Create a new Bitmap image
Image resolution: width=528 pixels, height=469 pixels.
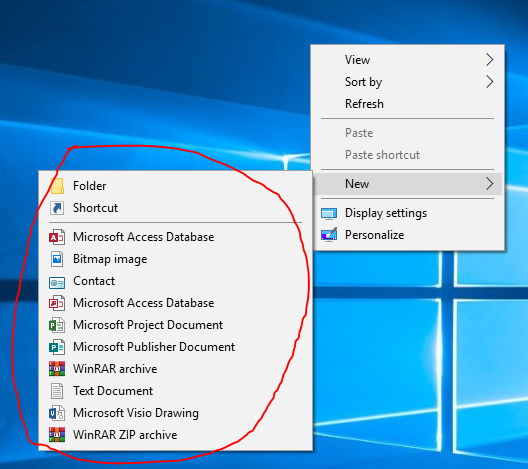[x=175, y=259]
